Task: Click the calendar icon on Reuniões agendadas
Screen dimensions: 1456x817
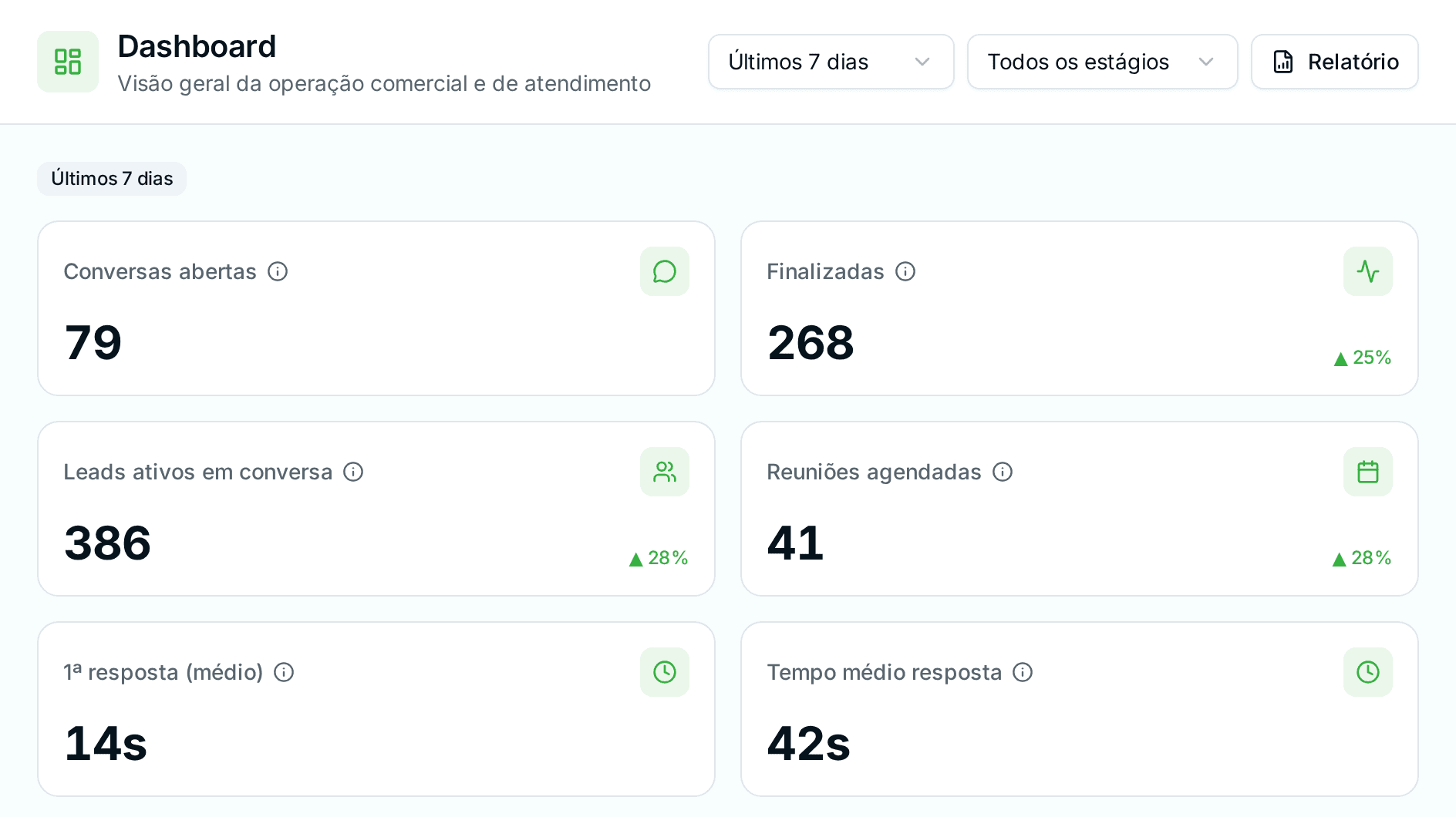Action: [1367, 472]
